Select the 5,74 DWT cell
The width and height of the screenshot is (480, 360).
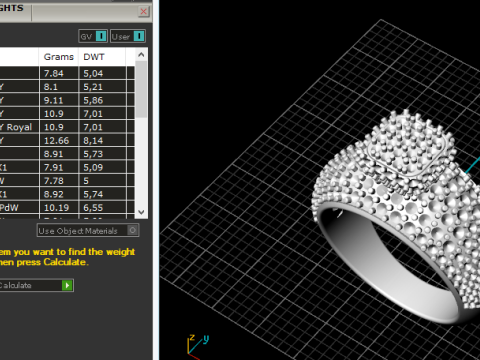tap(103, 194)
